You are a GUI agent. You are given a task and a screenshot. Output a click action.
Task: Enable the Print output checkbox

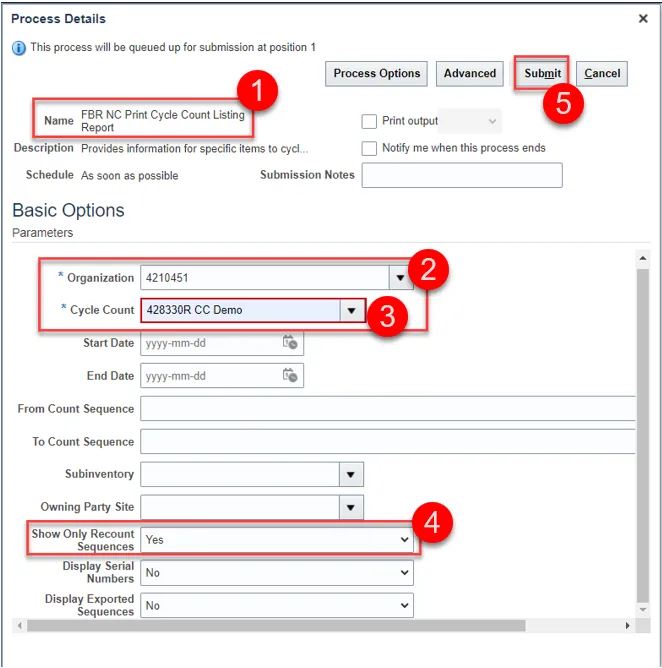(369, 121)
